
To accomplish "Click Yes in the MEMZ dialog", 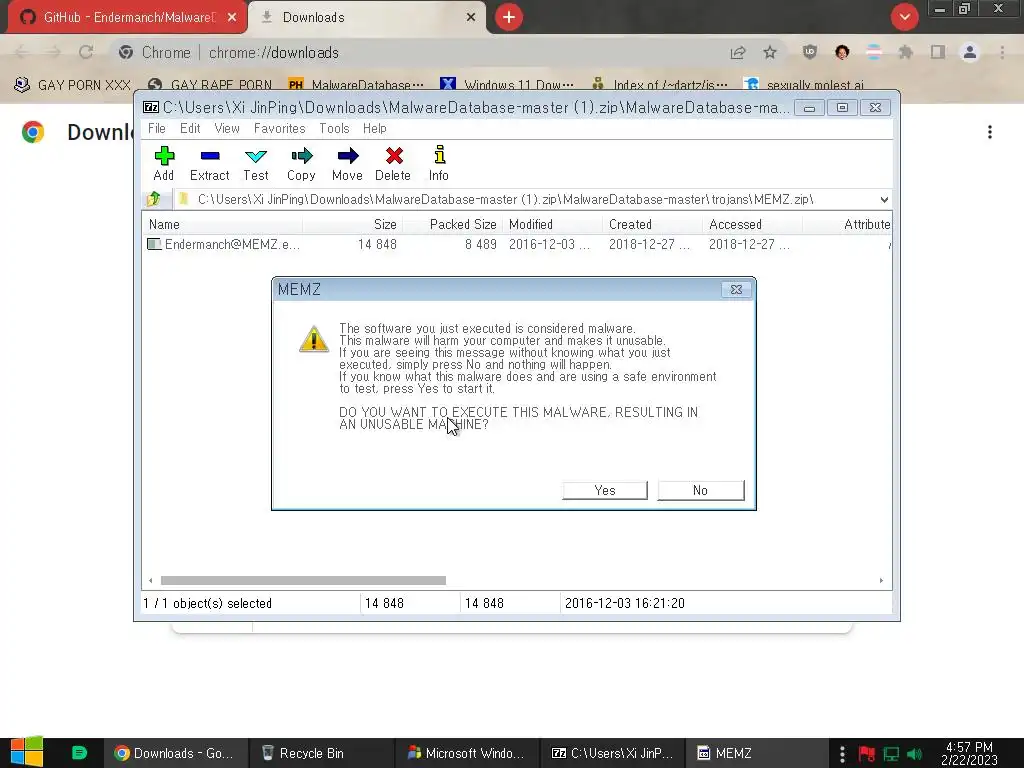I will 605,490.
